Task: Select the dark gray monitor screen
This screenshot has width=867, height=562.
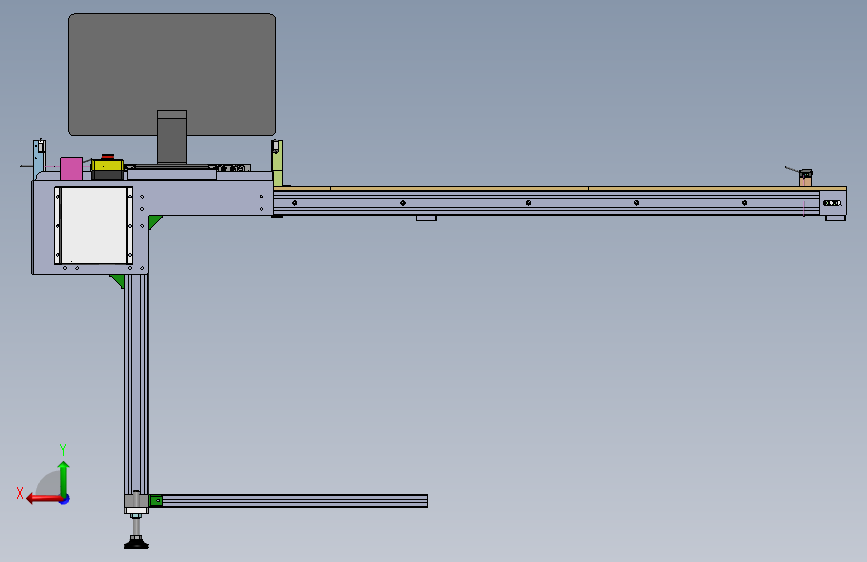Action: click(172, 74)
